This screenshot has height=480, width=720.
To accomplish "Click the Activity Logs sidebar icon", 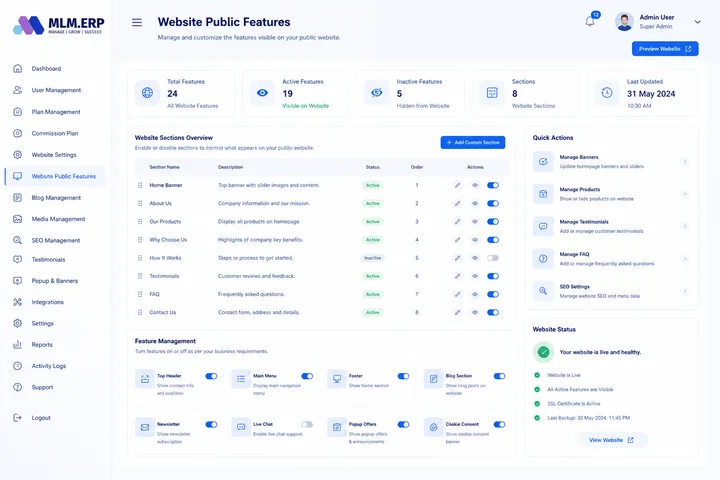I will (17, 366).
